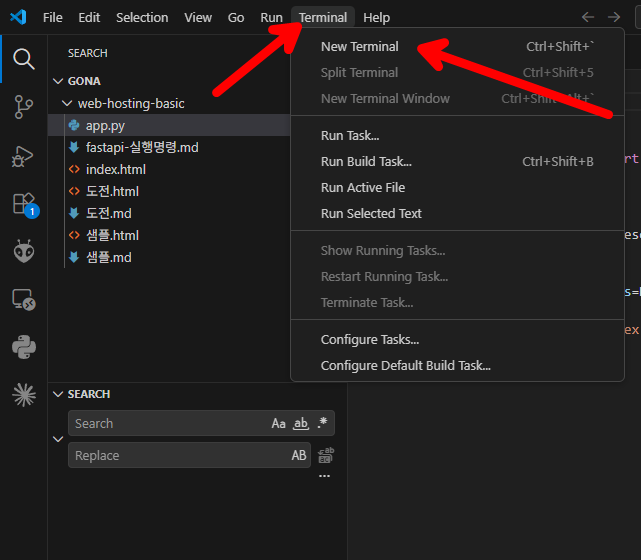Open Remote Explorer view
Viewport: 641px width, 560px height.
(x=24, y=300)
